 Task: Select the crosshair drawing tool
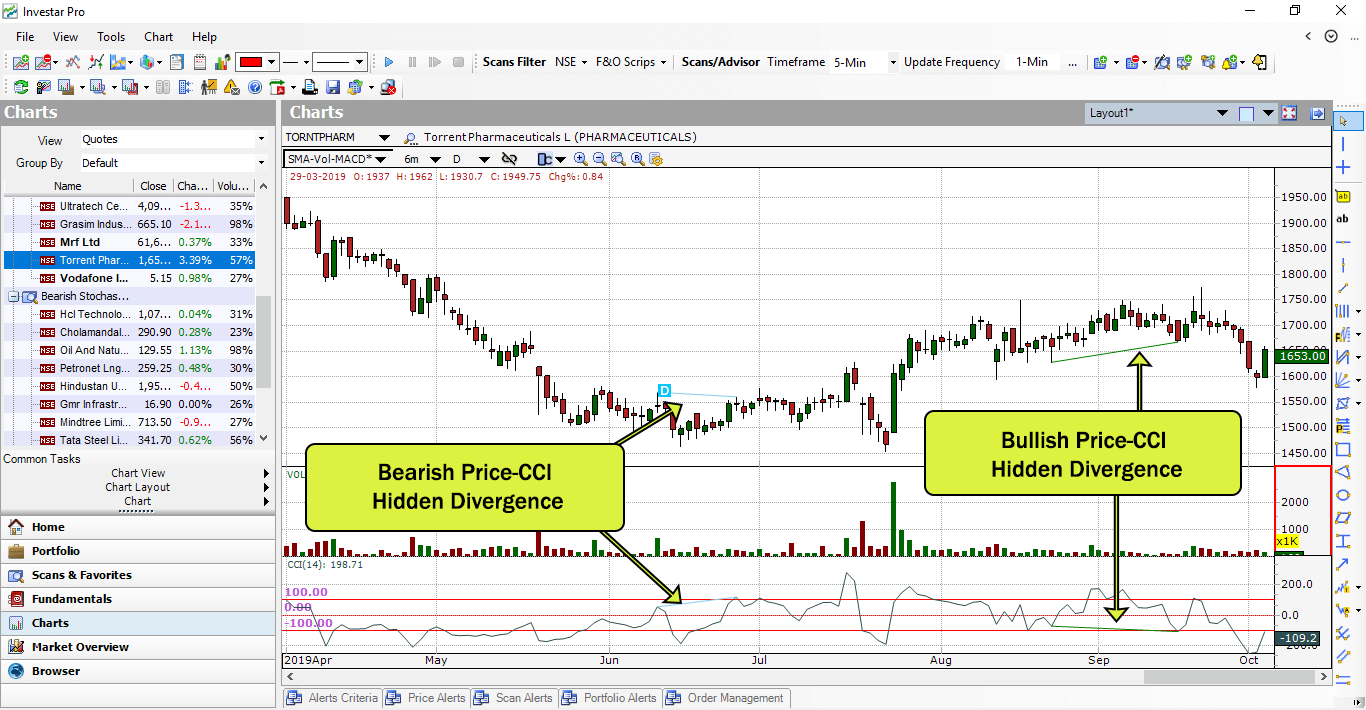(1343, 167)
